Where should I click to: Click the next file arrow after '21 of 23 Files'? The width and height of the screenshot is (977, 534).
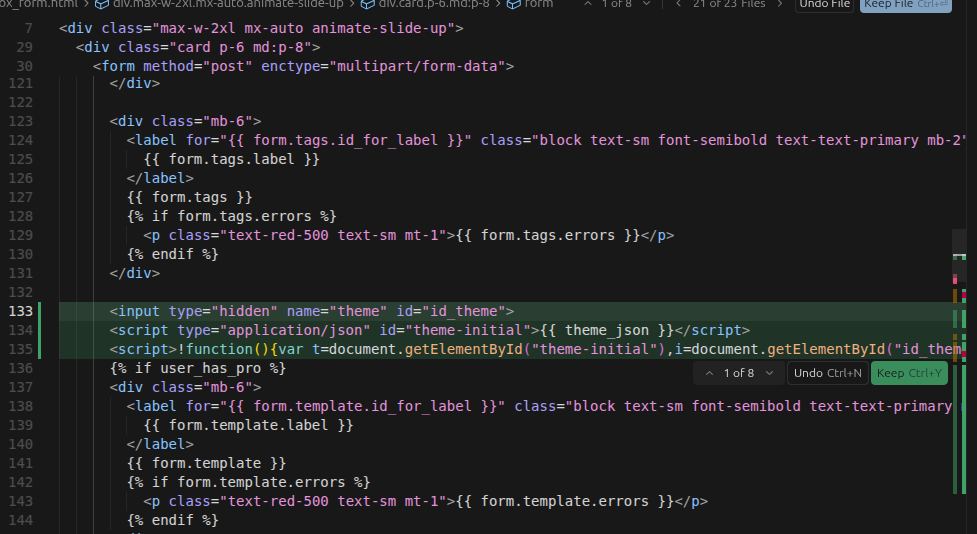point(779,4)
